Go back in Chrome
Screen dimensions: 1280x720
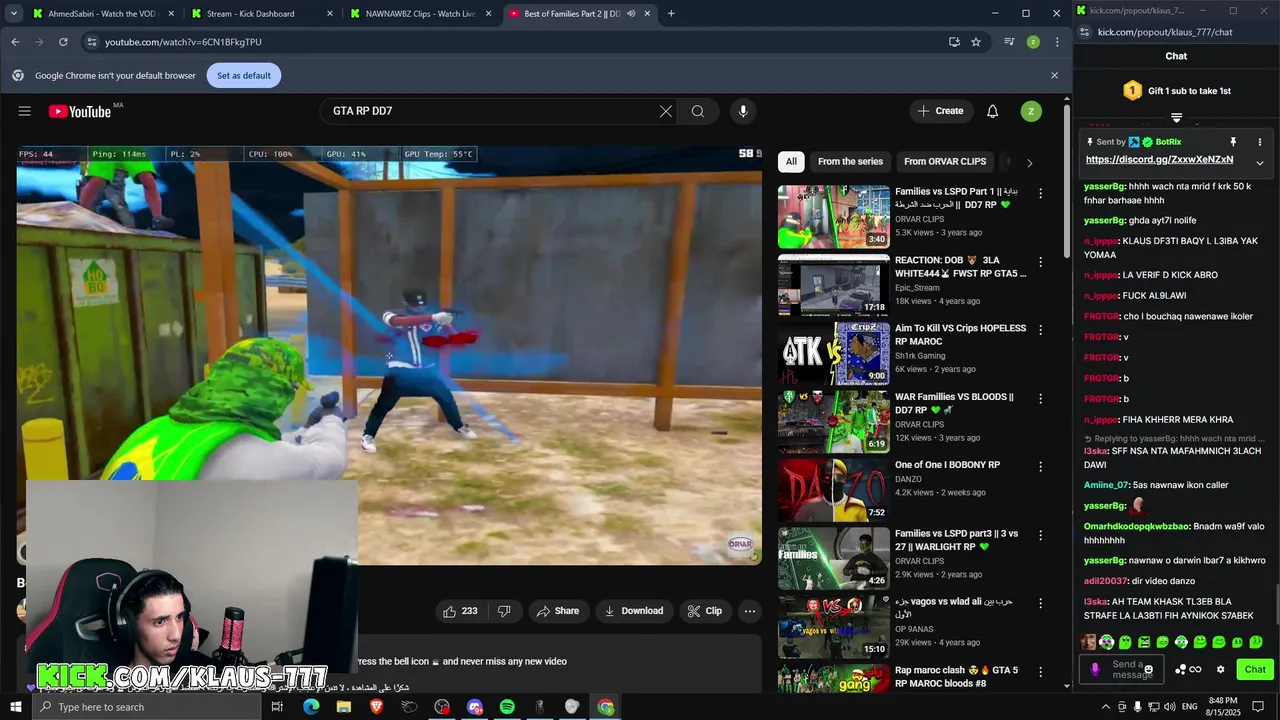pyautogui.click(x=15, y=42)
